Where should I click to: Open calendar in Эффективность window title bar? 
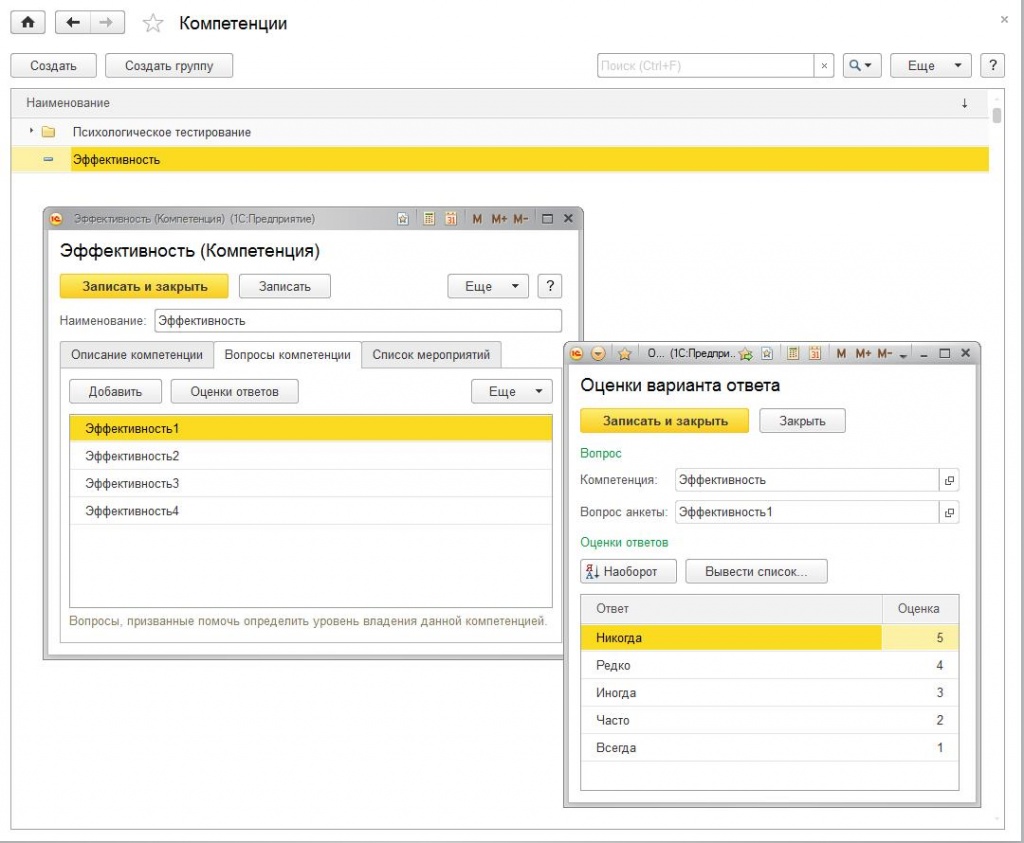click(x=451, y=219)
